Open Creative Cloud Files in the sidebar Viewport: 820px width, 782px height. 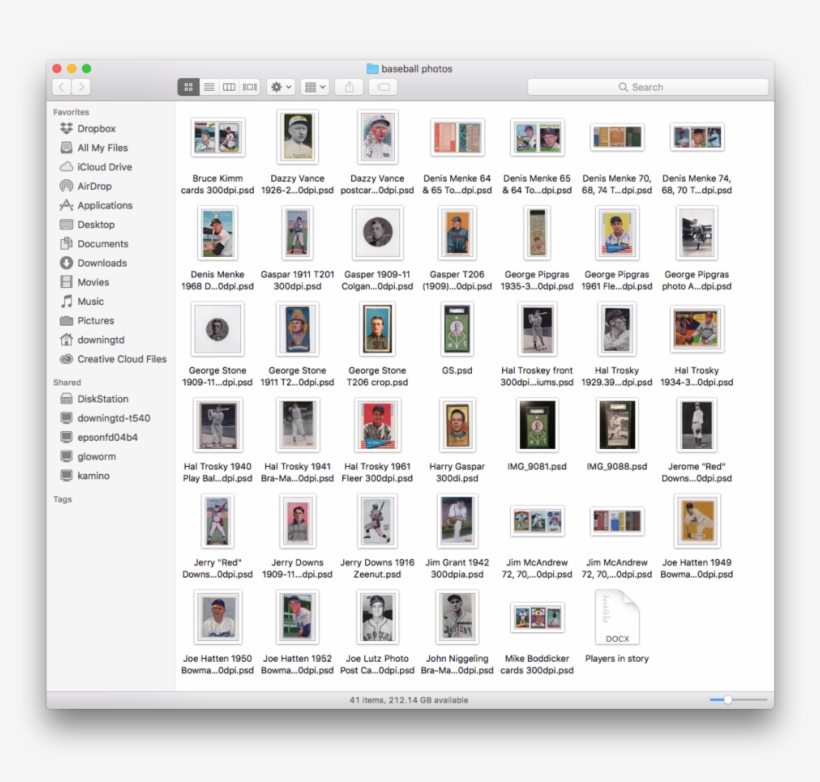121,359
